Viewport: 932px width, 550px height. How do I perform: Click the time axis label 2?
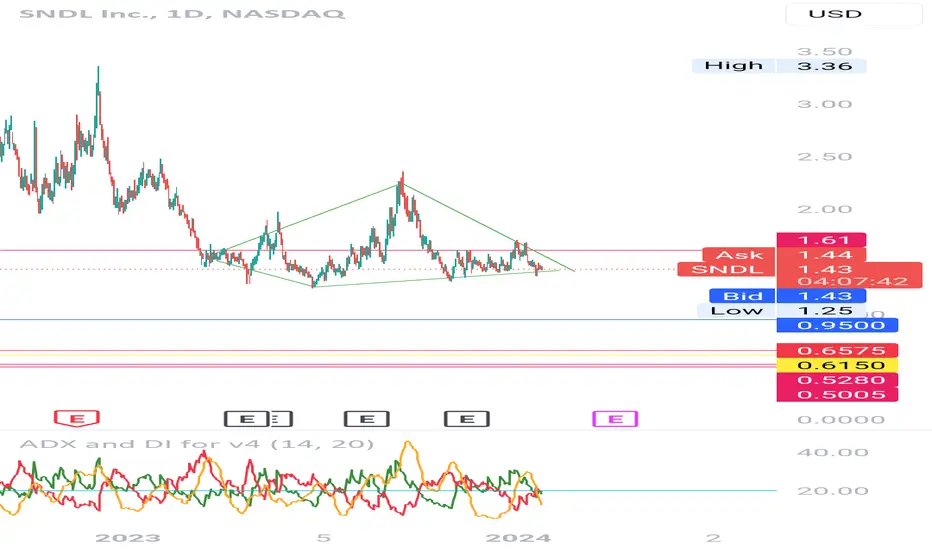point(713,538)
